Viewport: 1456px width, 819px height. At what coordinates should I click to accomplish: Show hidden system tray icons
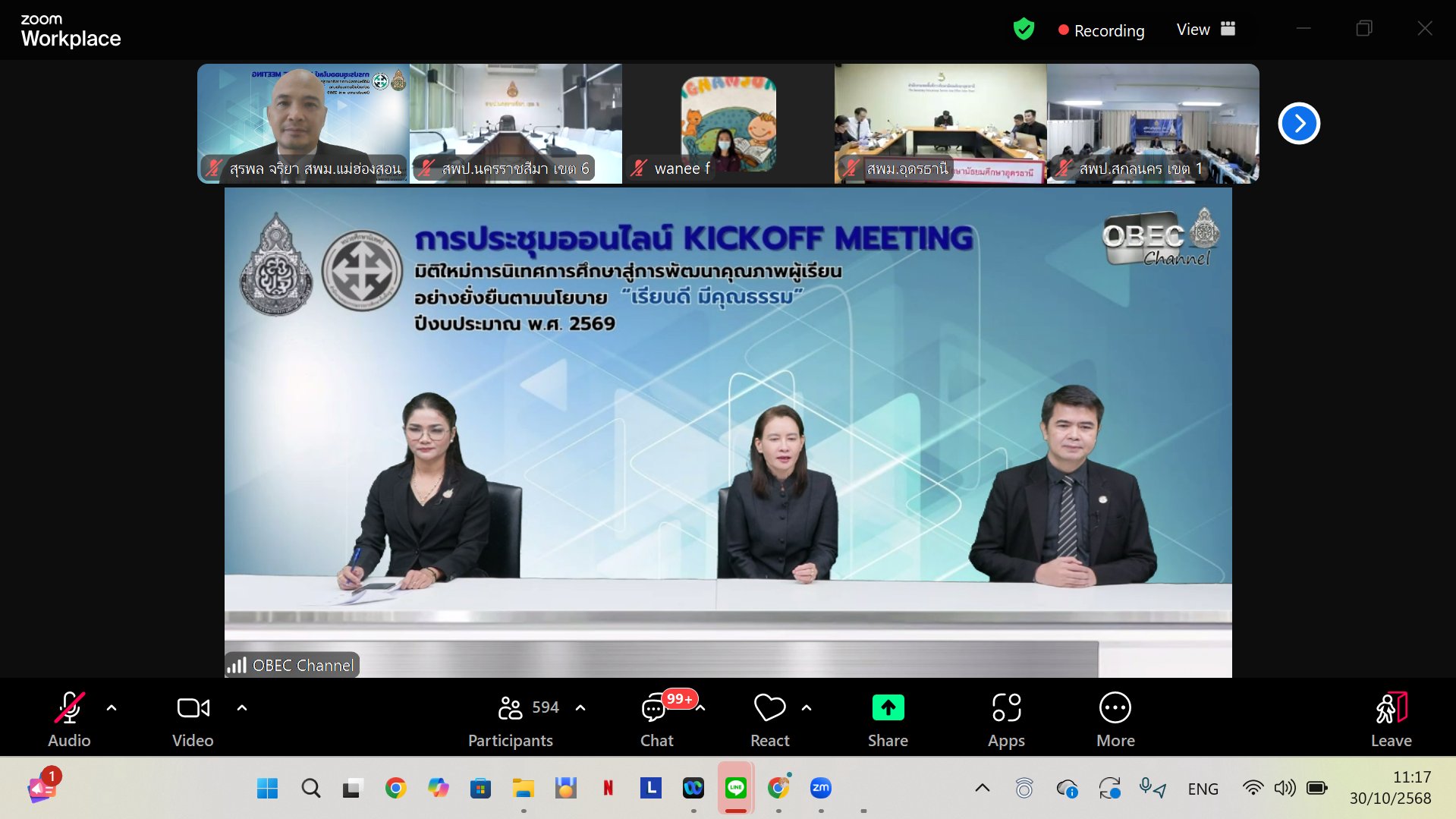(982, 788)
